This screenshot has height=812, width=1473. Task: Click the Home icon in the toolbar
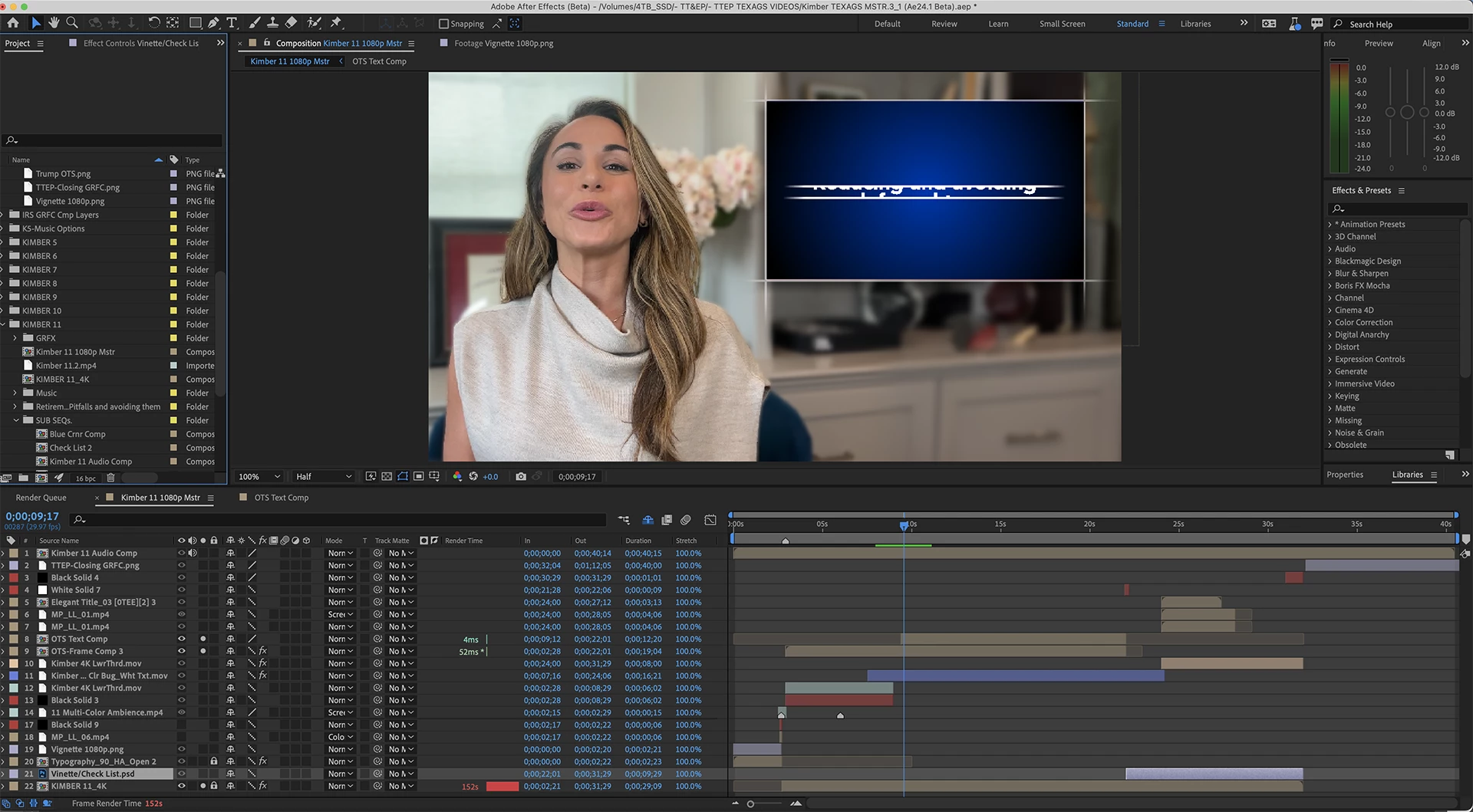coord(13,23)
